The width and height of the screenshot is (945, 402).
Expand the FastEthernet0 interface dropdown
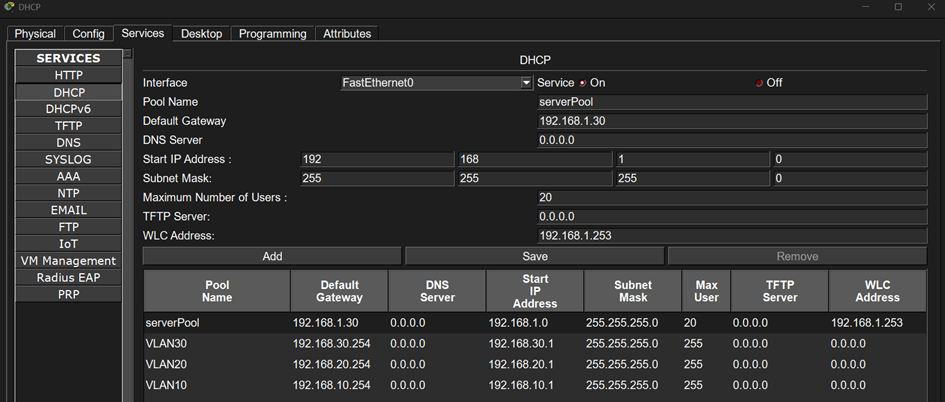(526, 83)
